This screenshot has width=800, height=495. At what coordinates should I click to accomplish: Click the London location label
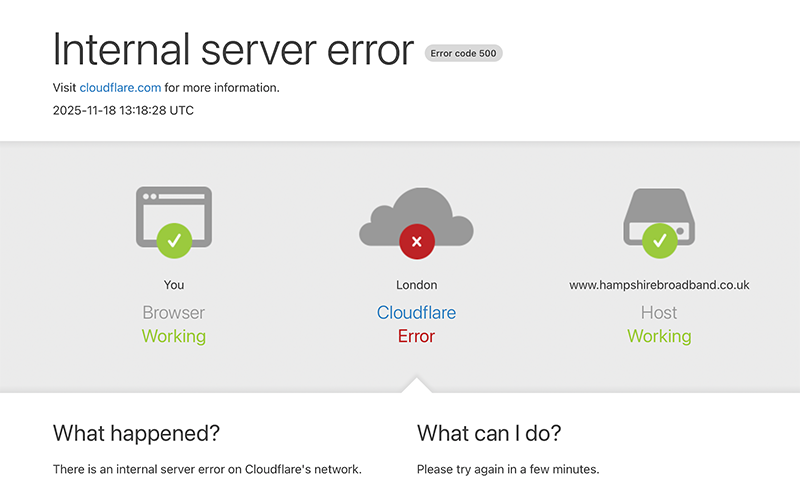416,285
